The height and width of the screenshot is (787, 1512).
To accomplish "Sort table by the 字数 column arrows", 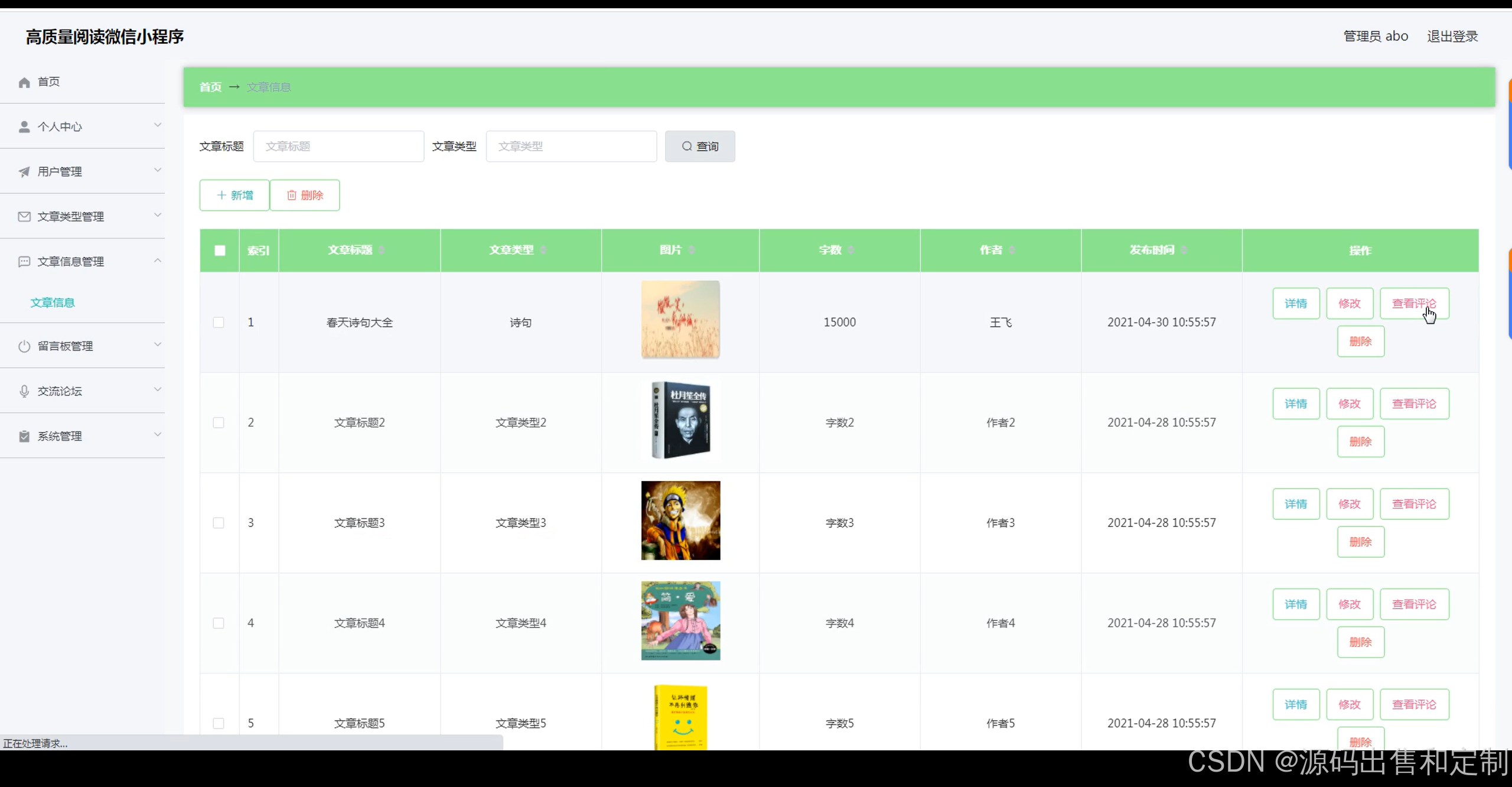I will click(x=850, y=250).
